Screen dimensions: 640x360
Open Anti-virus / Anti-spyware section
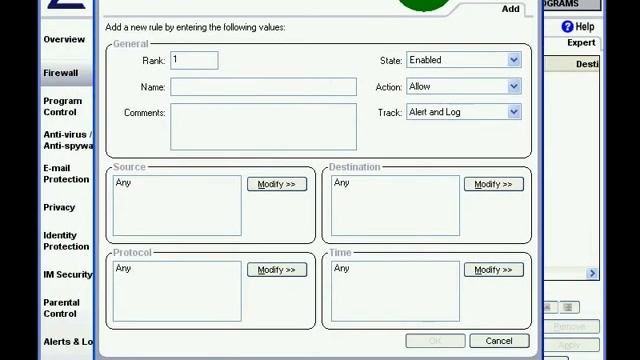68,140
